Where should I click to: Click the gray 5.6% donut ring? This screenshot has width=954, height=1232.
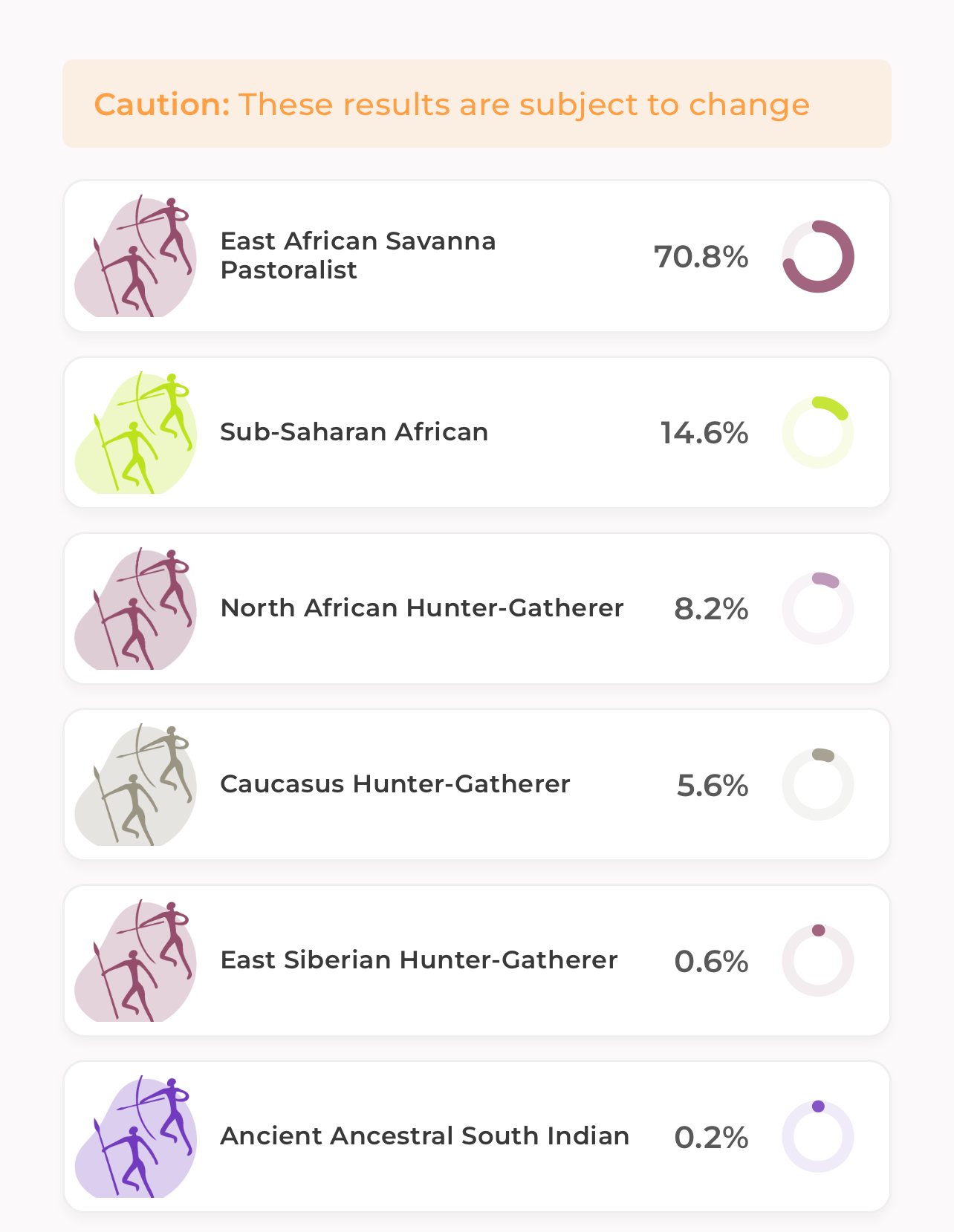pyautogui.click(x=818, y=785)
